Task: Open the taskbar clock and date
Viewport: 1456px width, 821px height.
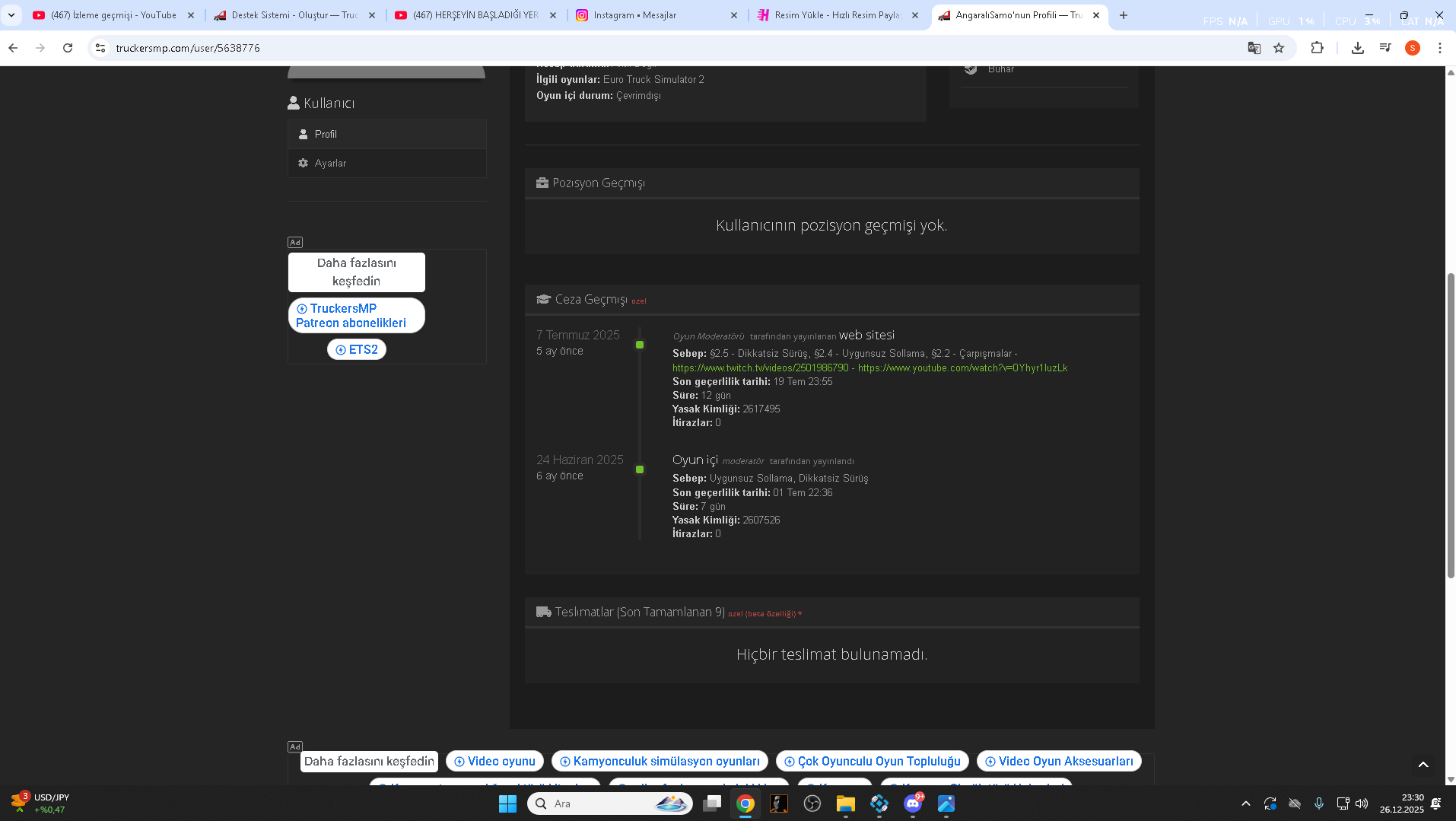Action: [x=1402, y=803]
